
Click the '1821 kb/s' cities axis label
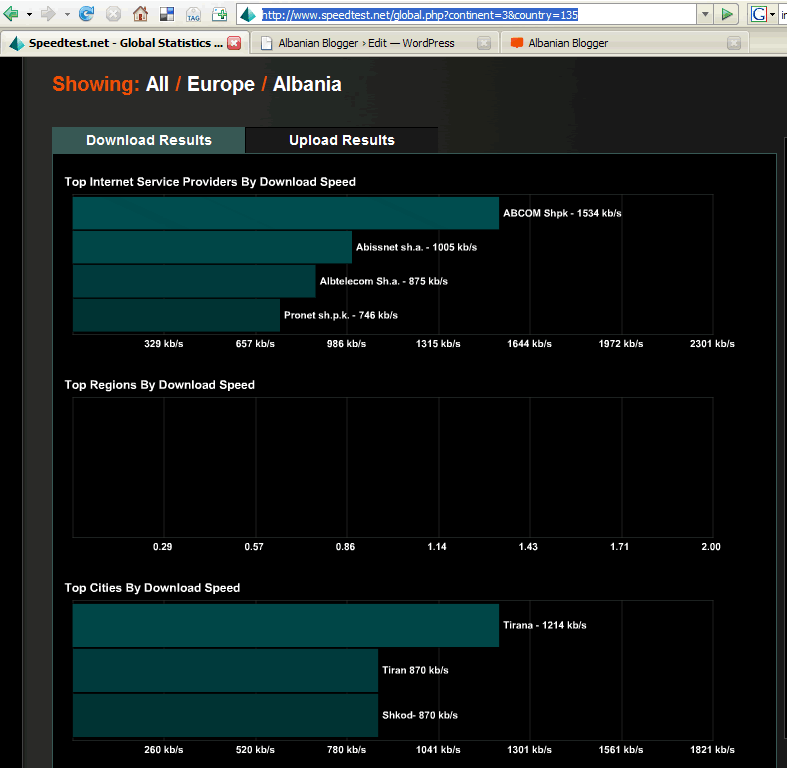pyautogui.click(x=712, y=750)
